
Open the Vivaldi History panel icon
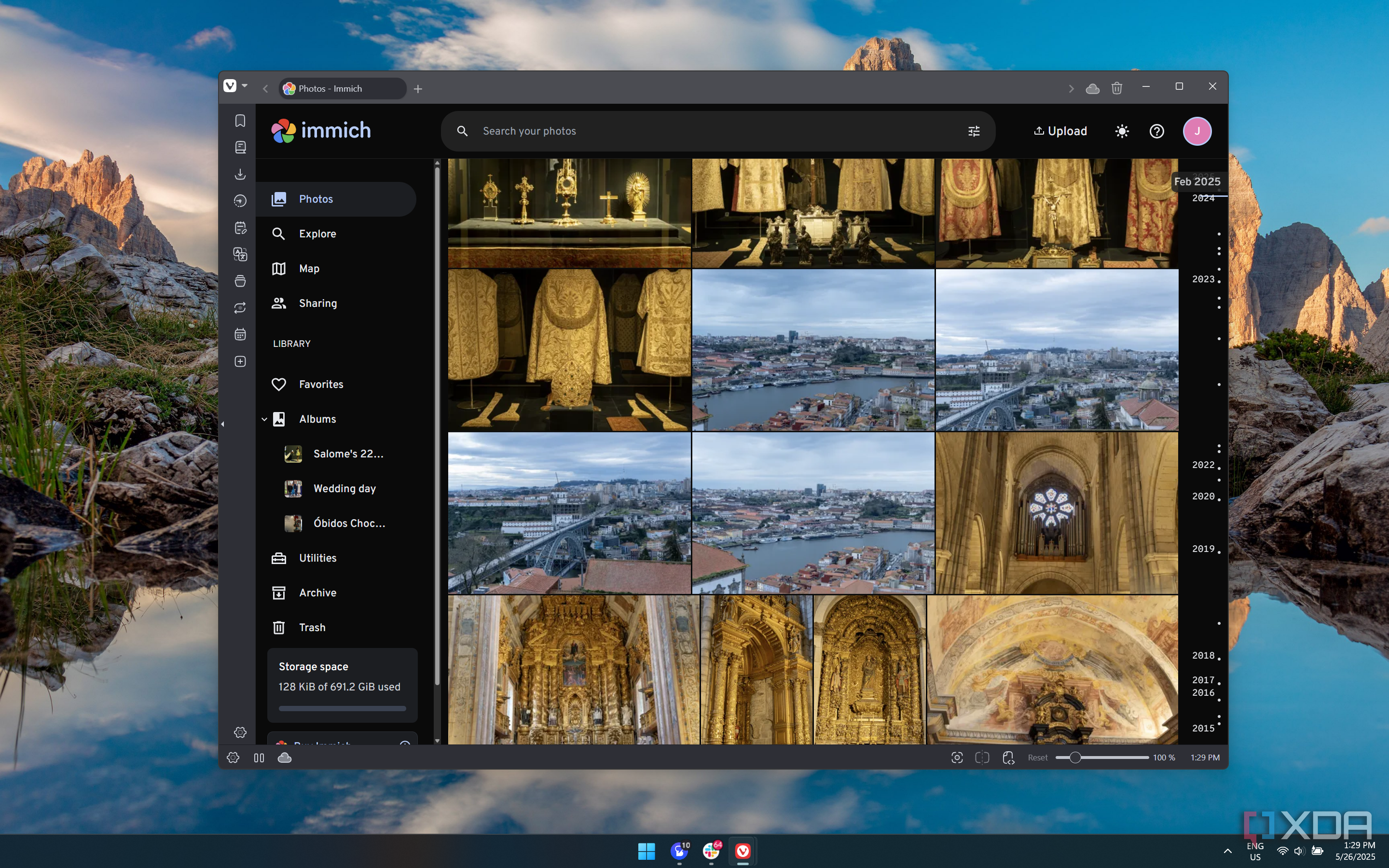240,201
